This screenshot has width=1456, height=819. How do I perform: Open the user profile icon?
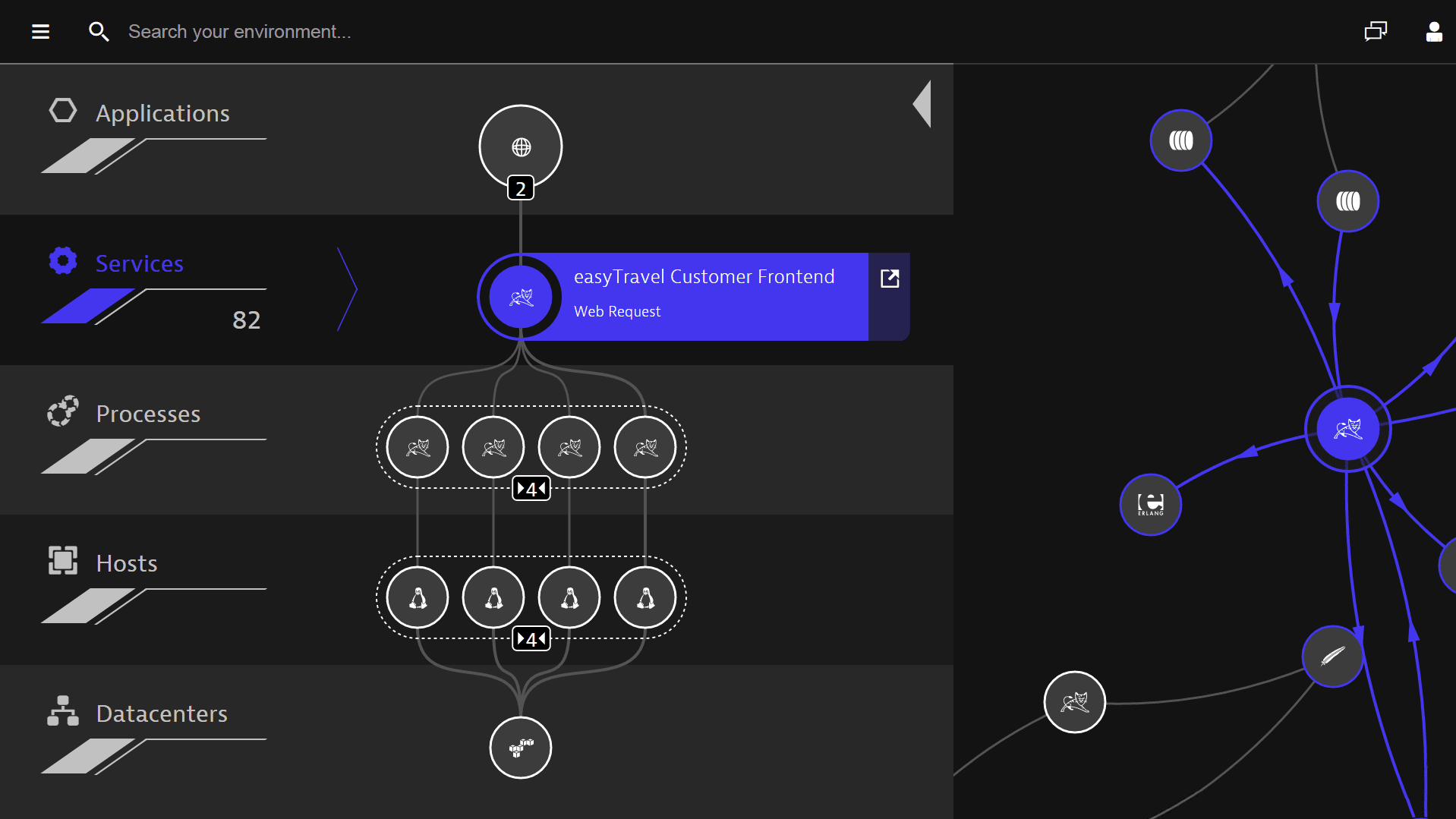[x=1434, y=32]
